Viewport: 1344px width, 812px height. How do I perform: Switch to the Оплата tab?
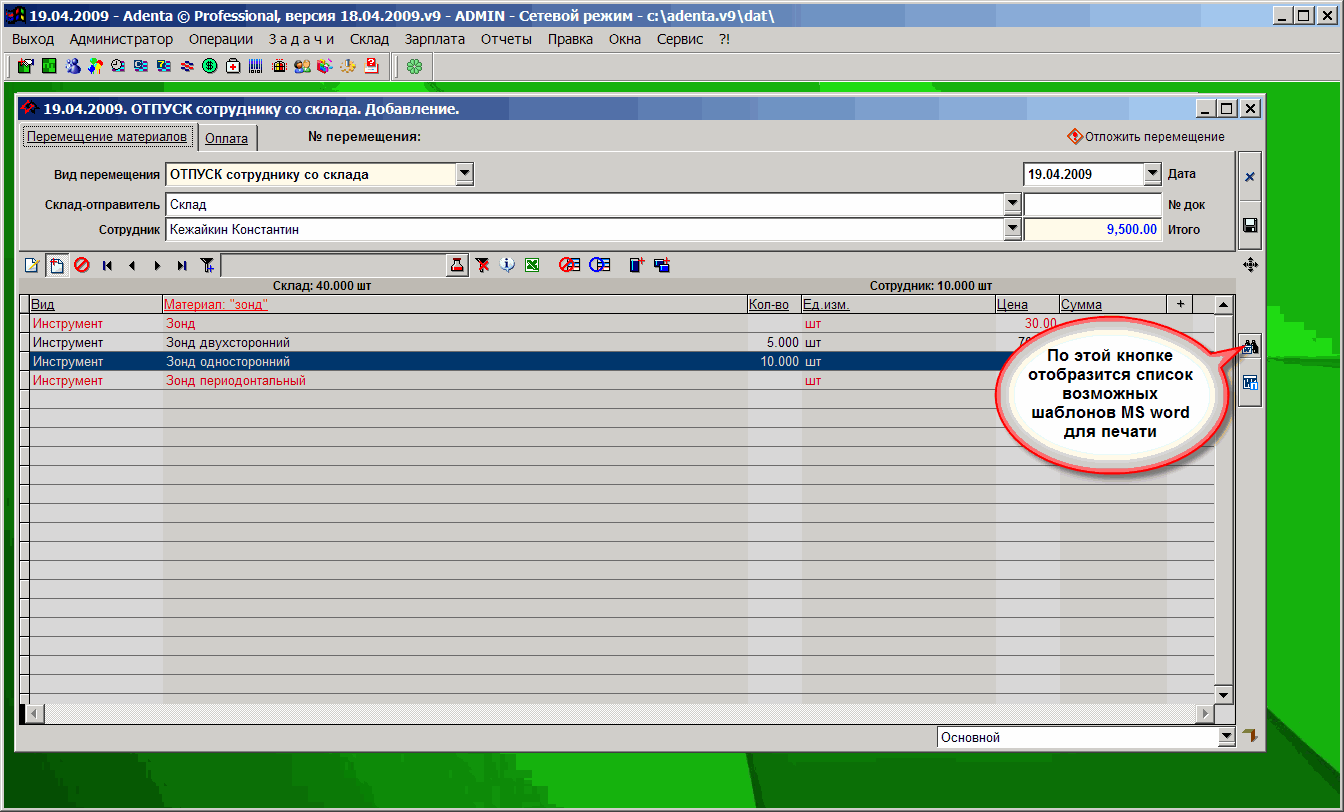click(x=226, y=138)
